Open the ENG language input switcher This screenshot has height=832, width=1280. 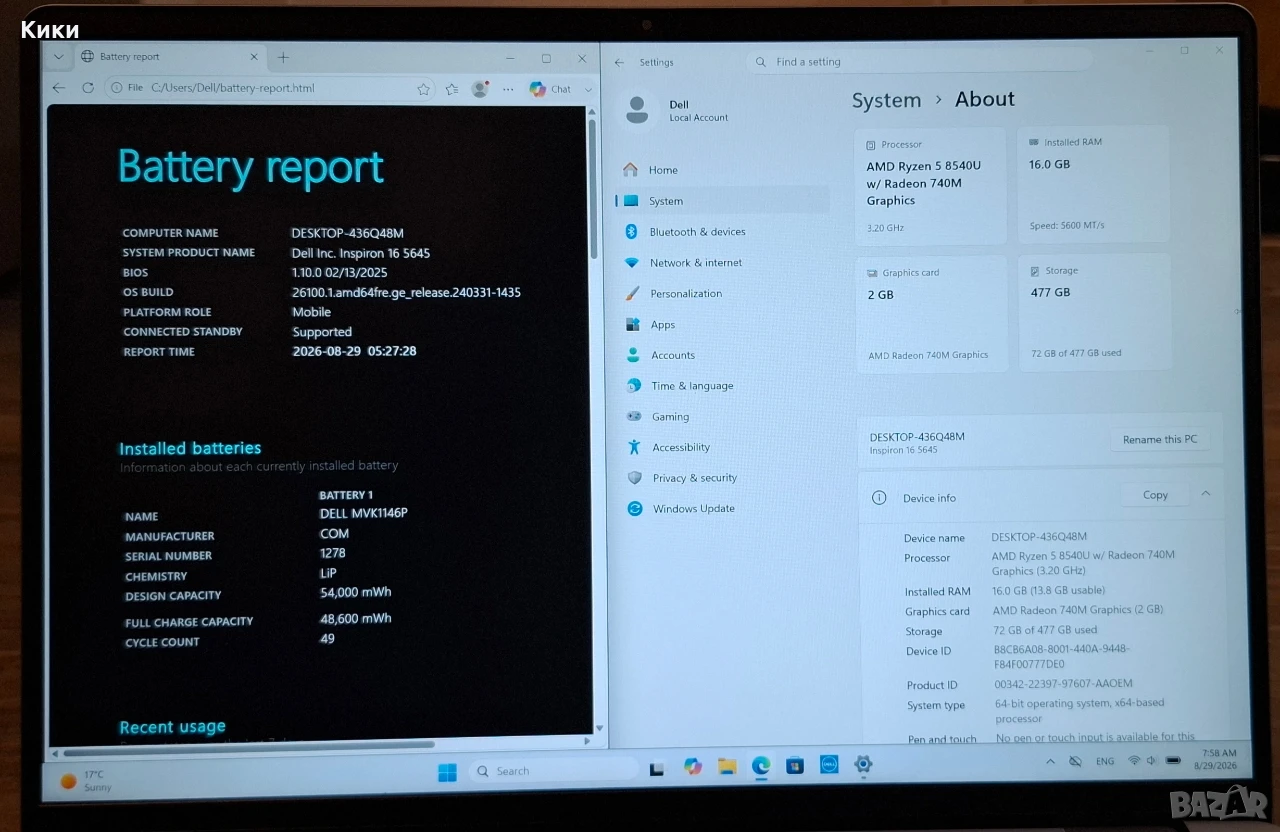[1105, 761]
